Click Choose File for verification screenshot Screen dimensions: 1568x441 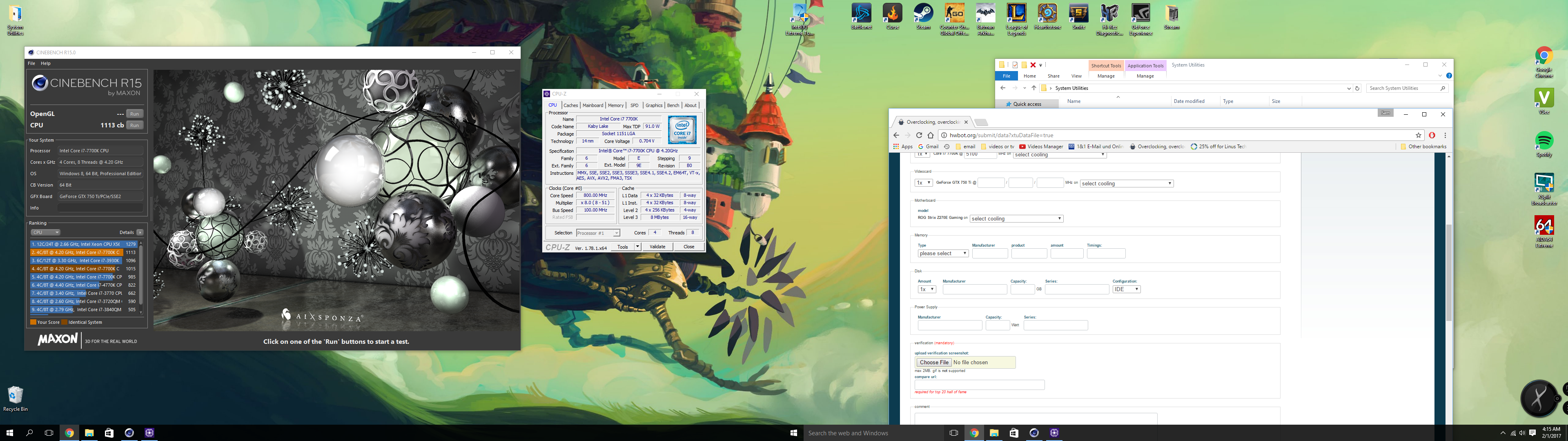pos(934,363)
